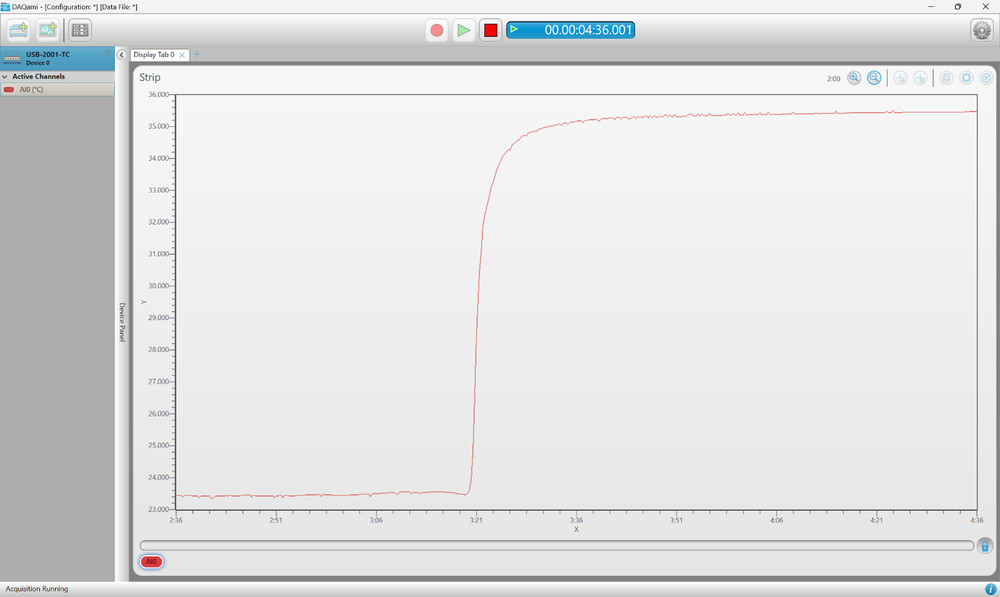
Task: Open the channel configuration list icon
Action: [80, 30]
